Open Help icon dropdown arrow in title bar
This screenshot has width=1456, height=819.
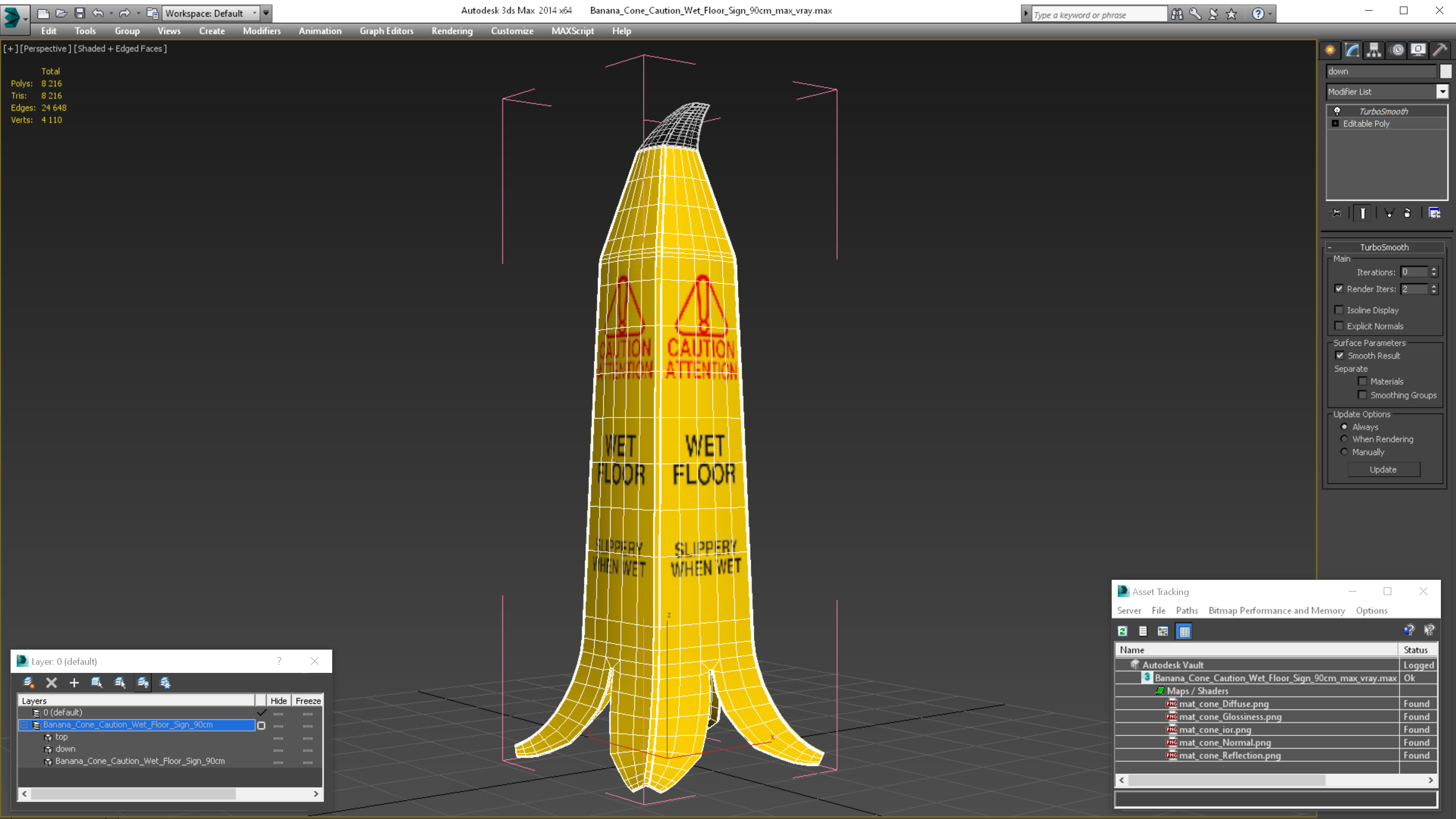coord(1270,14)
